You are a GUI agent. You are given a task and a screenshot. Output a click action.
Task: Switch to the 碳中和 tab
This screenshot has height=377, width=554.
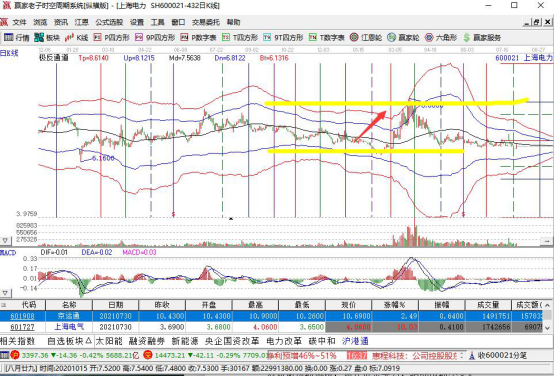[322, 341]
